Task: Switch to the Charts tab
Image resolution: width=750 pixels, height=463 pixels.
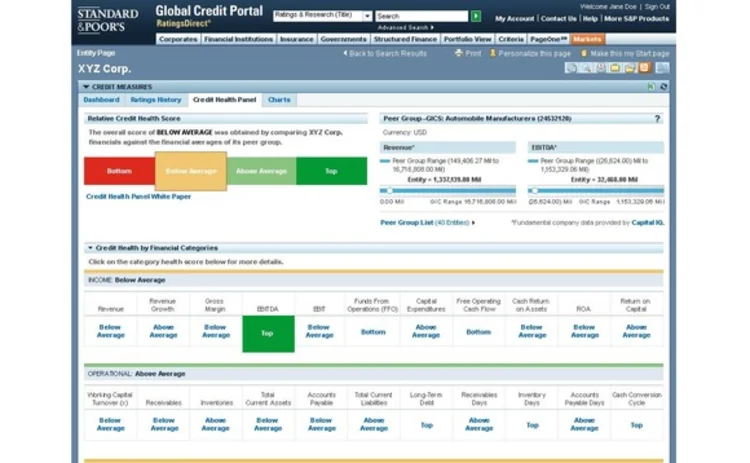Action: (x=279, y=99)
